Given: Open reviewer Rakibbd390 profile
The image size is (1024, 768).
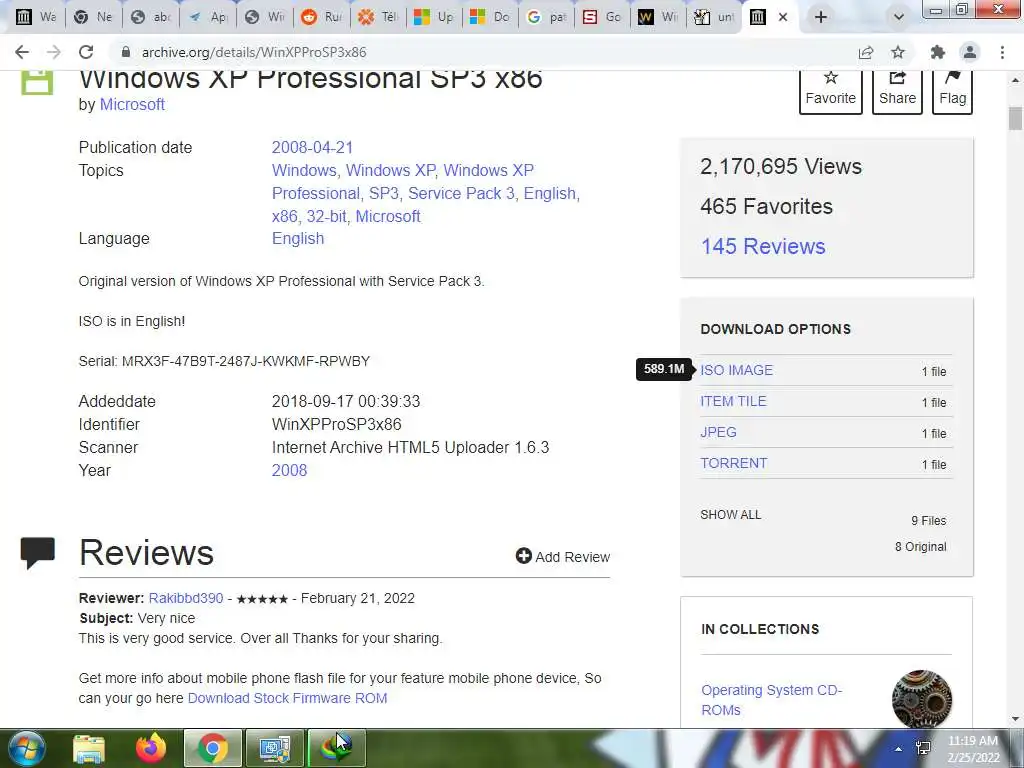Looking at the screenshot, I should (x=186, y=598).
